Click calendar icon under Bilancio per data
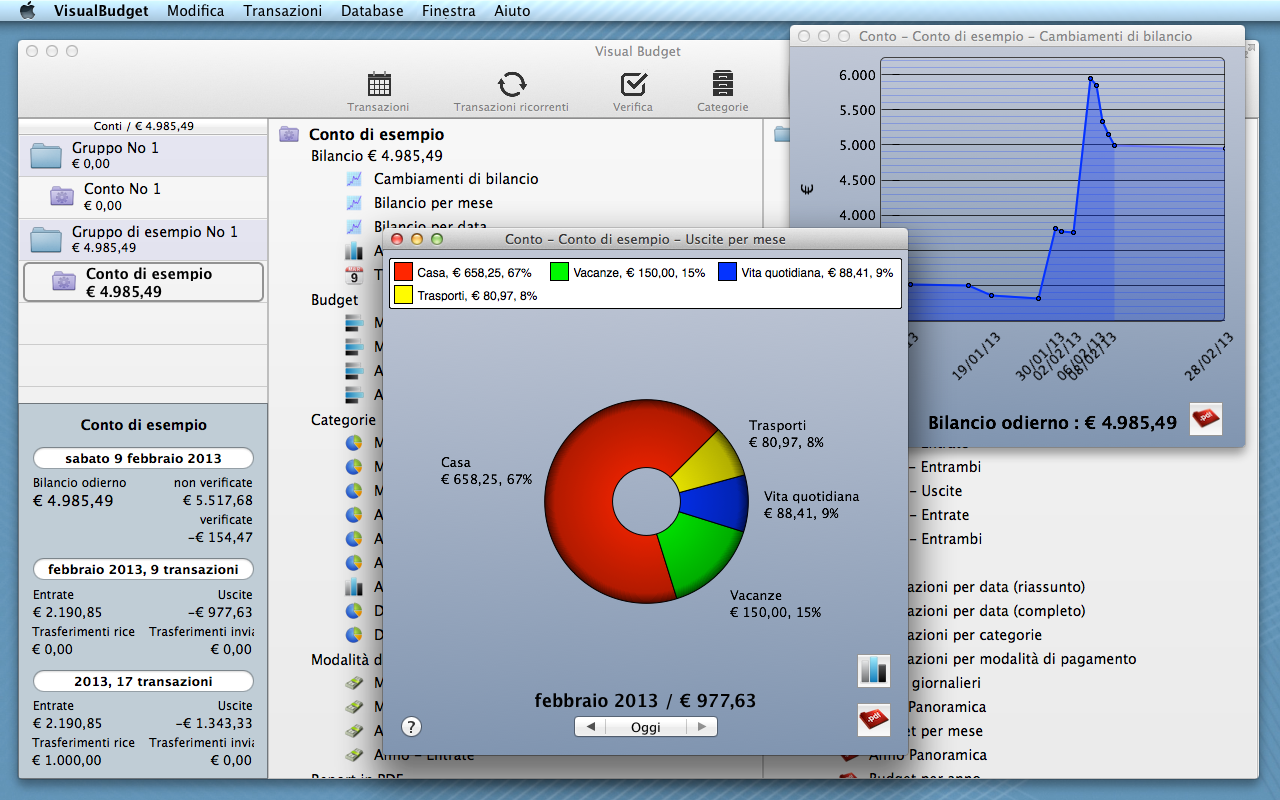The height and width of the screenshot is (800, 1280). [353, 275]
